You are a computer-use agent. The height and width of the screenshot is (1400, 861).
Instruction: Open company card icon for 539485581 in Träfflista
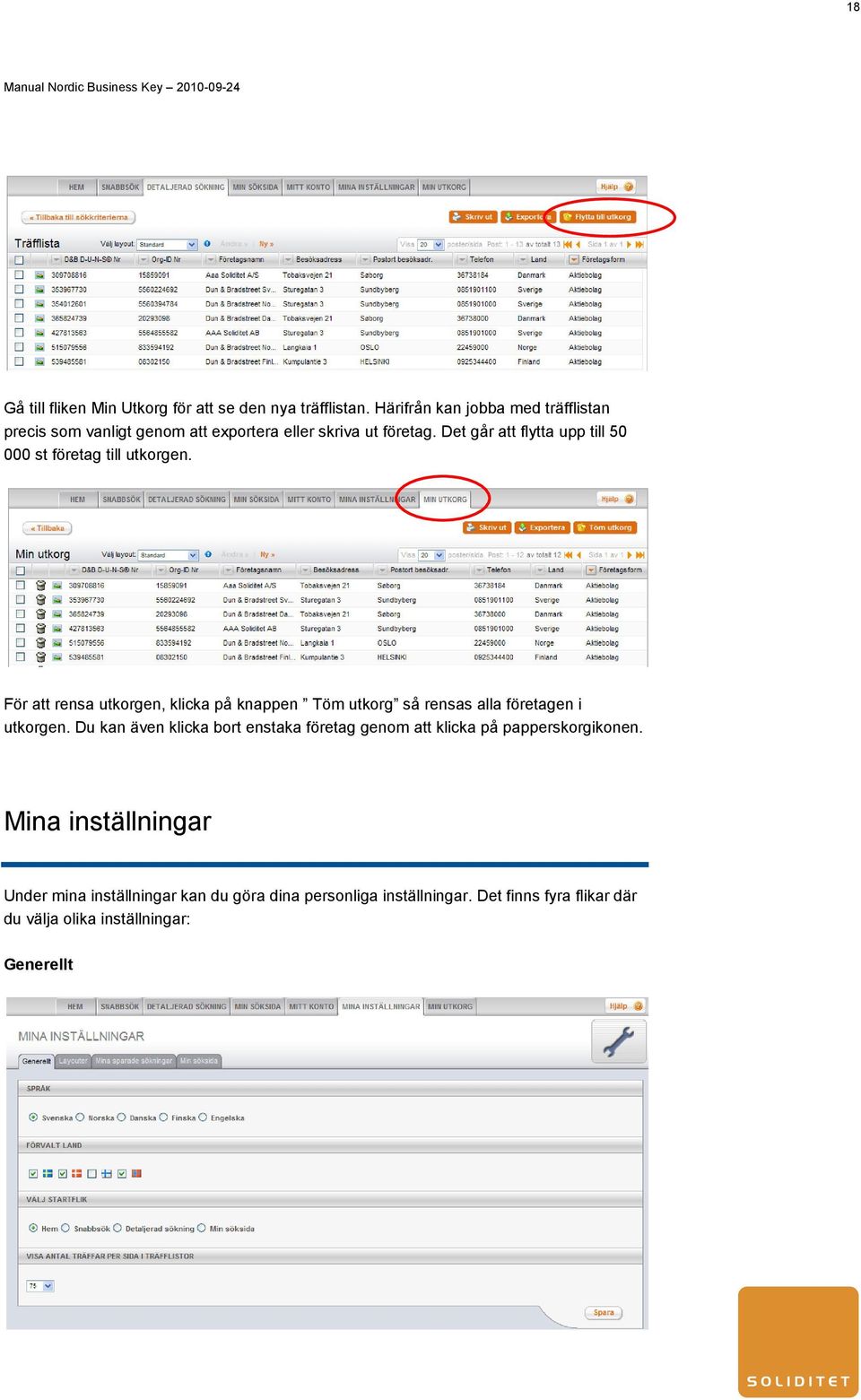[39, 361]
